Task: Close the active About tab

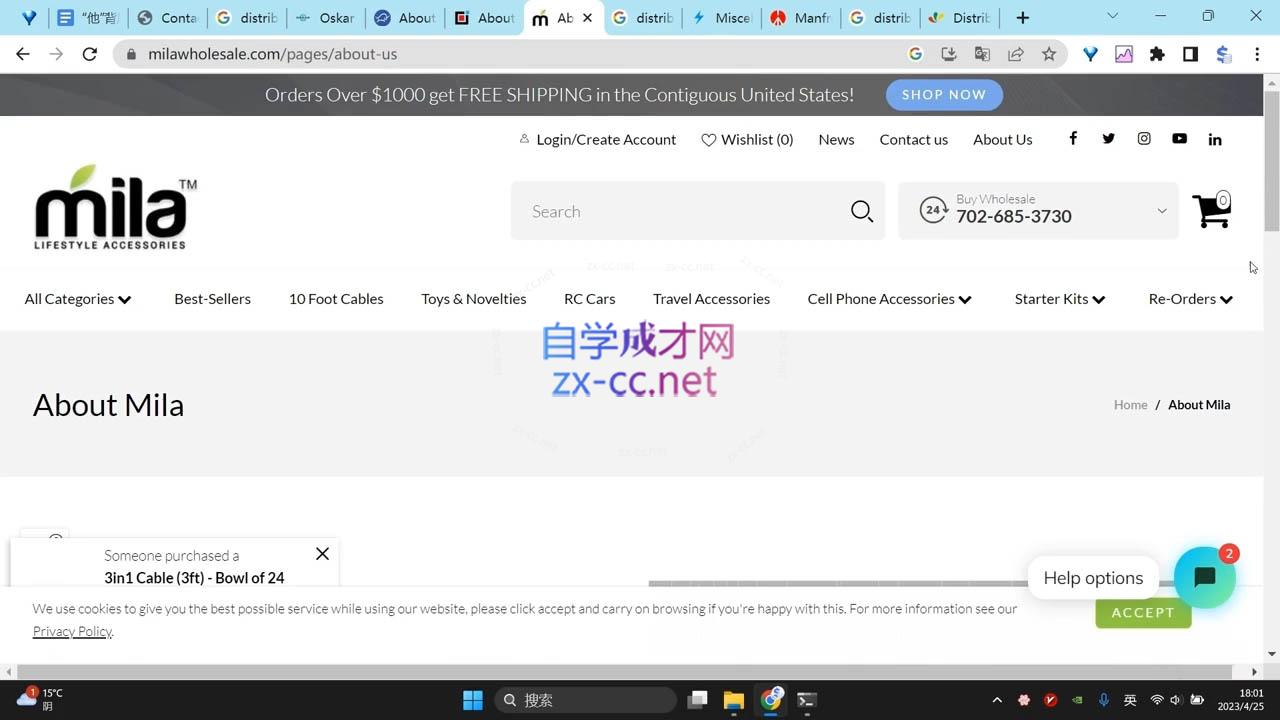Action: tap(587, 18)
